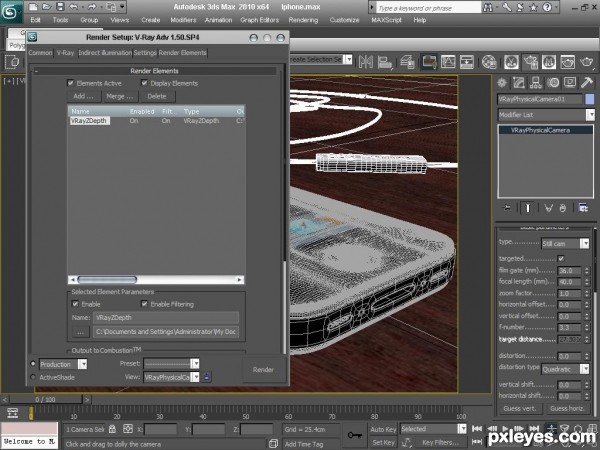Toggle the Display Elements checkbox
The width and height of the screenshot is (600, 450).
point(144,83)
